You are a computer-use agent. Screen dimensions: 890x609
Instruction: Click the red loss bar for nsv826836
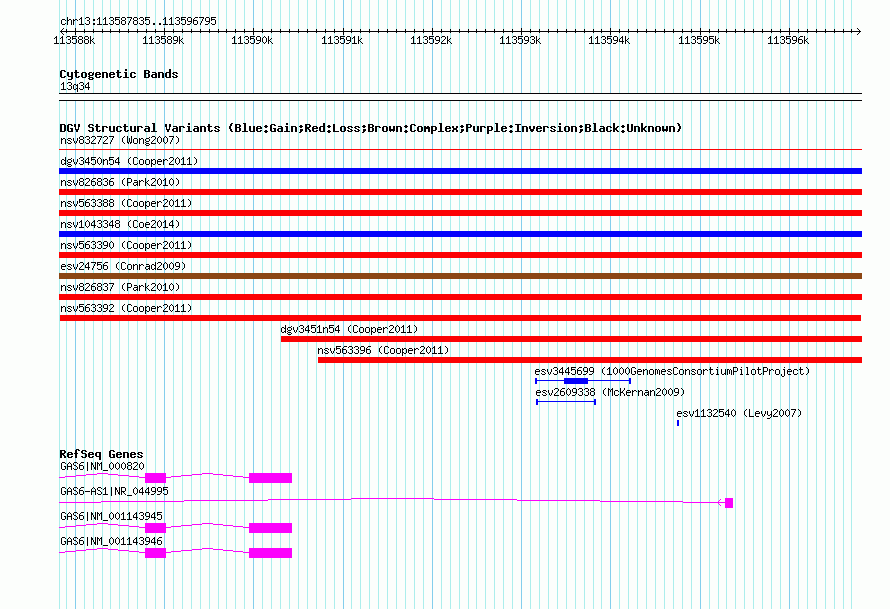click(x=460, y=192)
